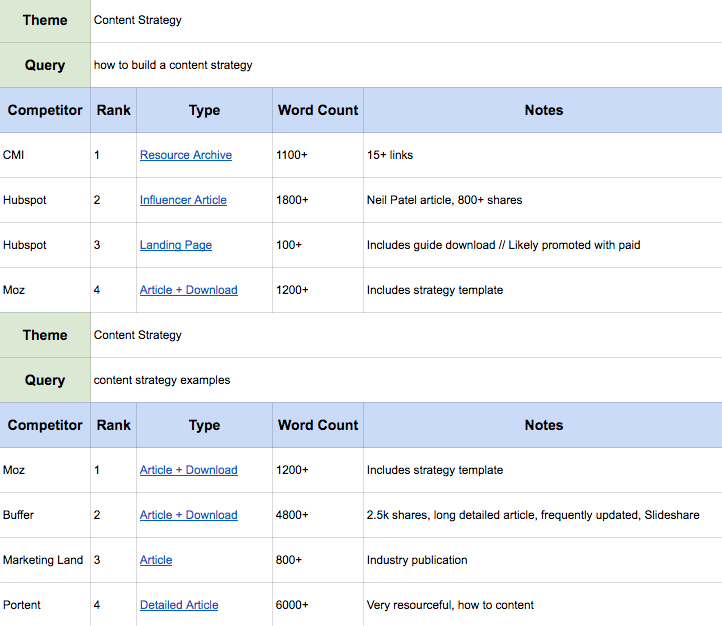Open the Article link for Marketing Land
Screen dimensions: 722x626
coord(156,560)
